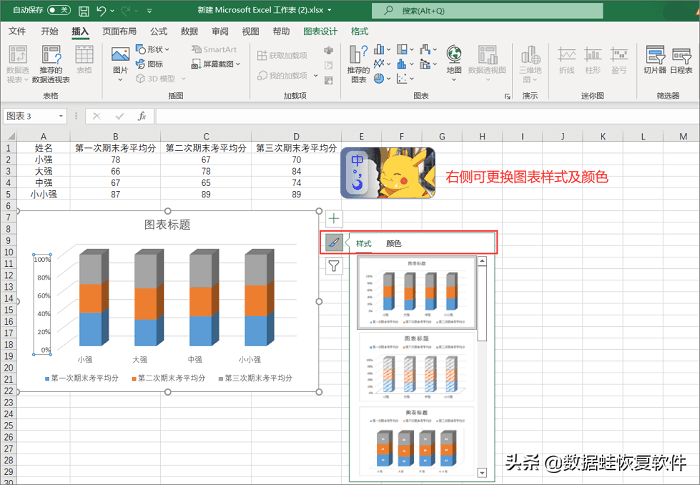Click the Chart Elements plus button
Viewport: 700px width, 485px height.
pyautogui.click(x=334, y=219)
